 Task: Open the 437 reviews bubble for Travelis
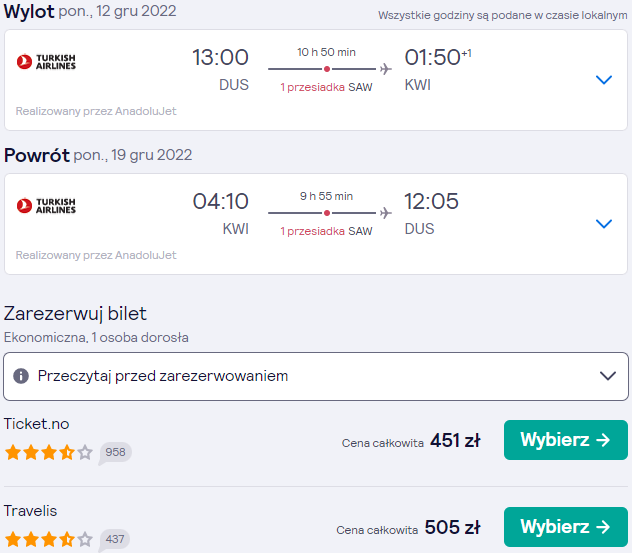115,540
